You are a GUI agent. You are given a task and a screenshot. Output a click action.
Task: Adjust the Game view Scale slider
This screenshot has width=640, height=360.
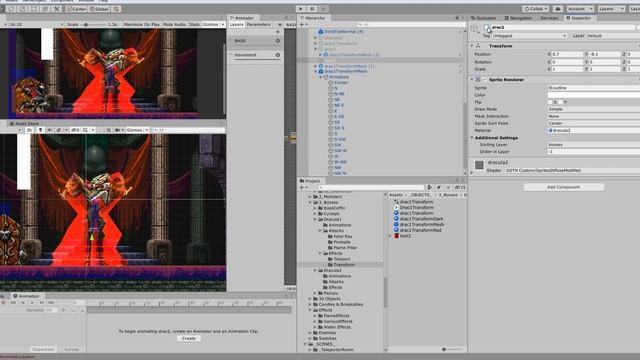tap(93, 24)
